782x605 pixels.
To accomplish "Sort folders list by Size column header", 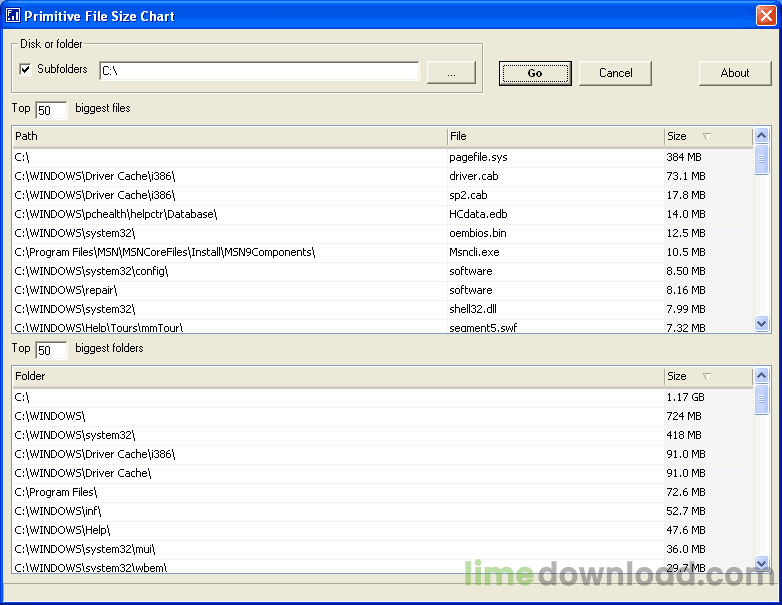I will (708, 376).
